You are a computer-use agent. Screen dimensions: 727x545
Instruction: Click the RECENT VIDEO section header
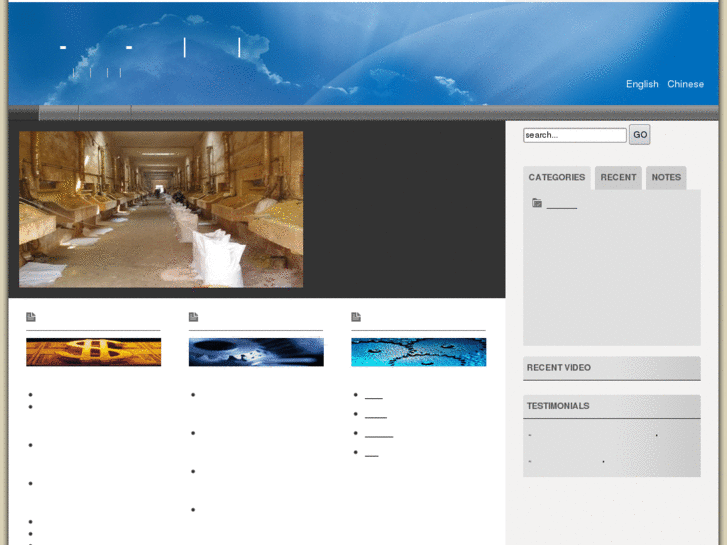pos(612,368)
